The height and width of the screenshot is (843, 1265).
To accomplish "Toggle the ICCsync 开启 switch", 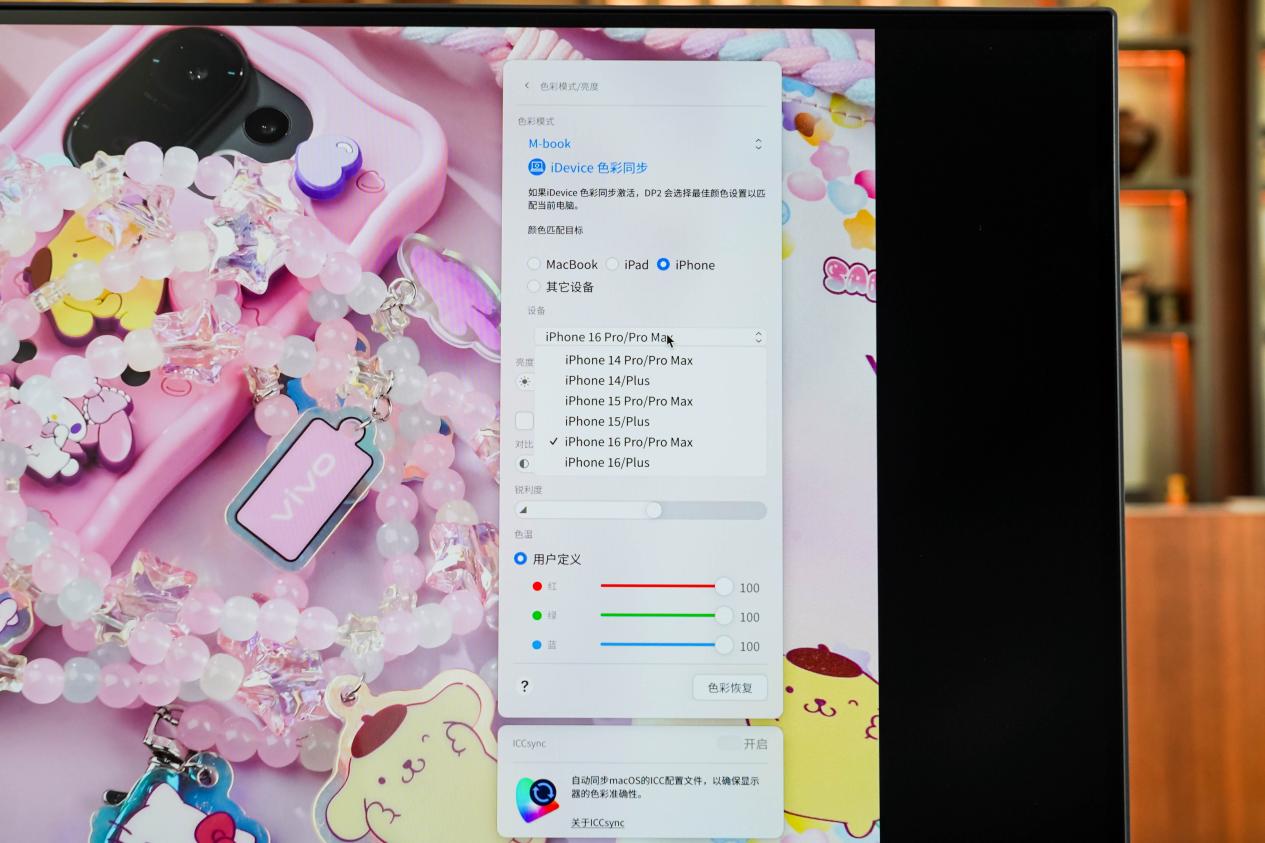I will 729,744.
